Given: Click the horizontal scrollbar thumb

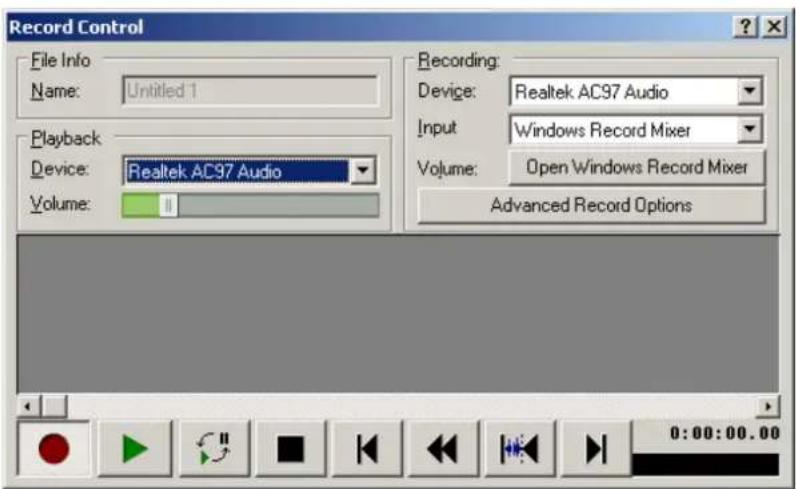Looking at the screenshot, I should tap(54, 406).
